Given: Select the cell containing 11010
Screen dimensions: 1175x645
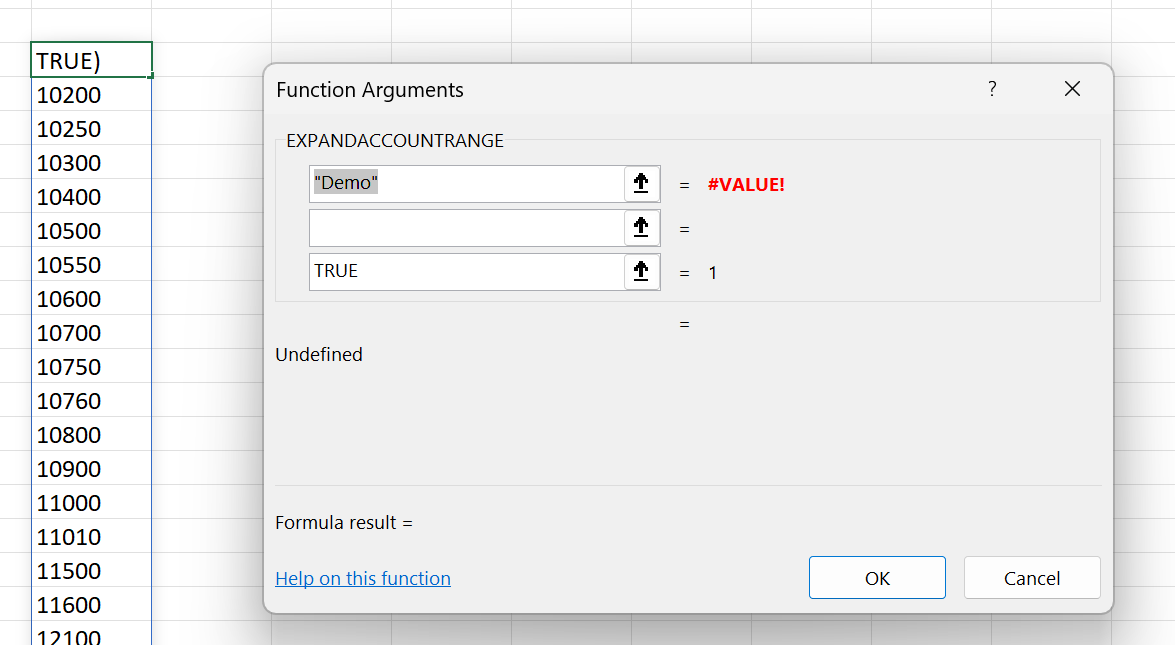Looking at the screenshot, I should [x=91, y=536].
